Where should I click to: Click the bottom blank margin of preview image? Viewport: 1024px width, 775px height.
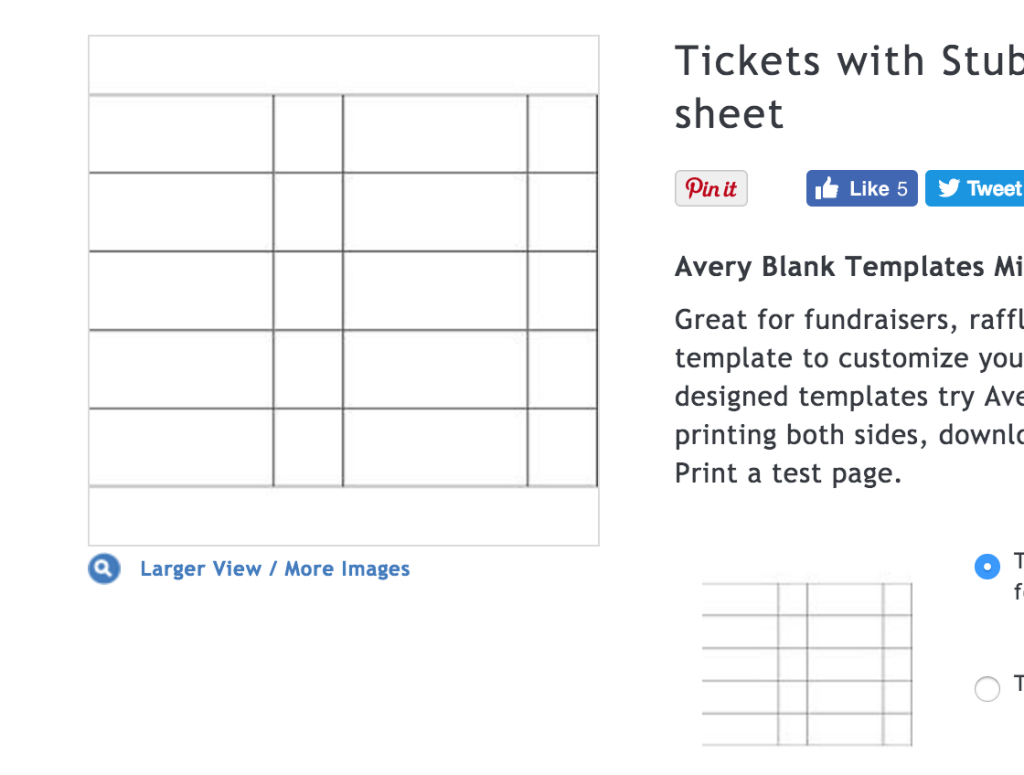click(344, 516)
